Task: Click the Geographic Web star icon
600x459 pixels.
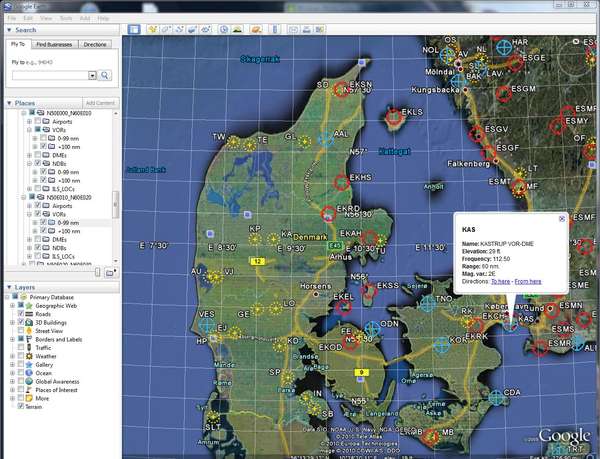Action: point(29,306)
